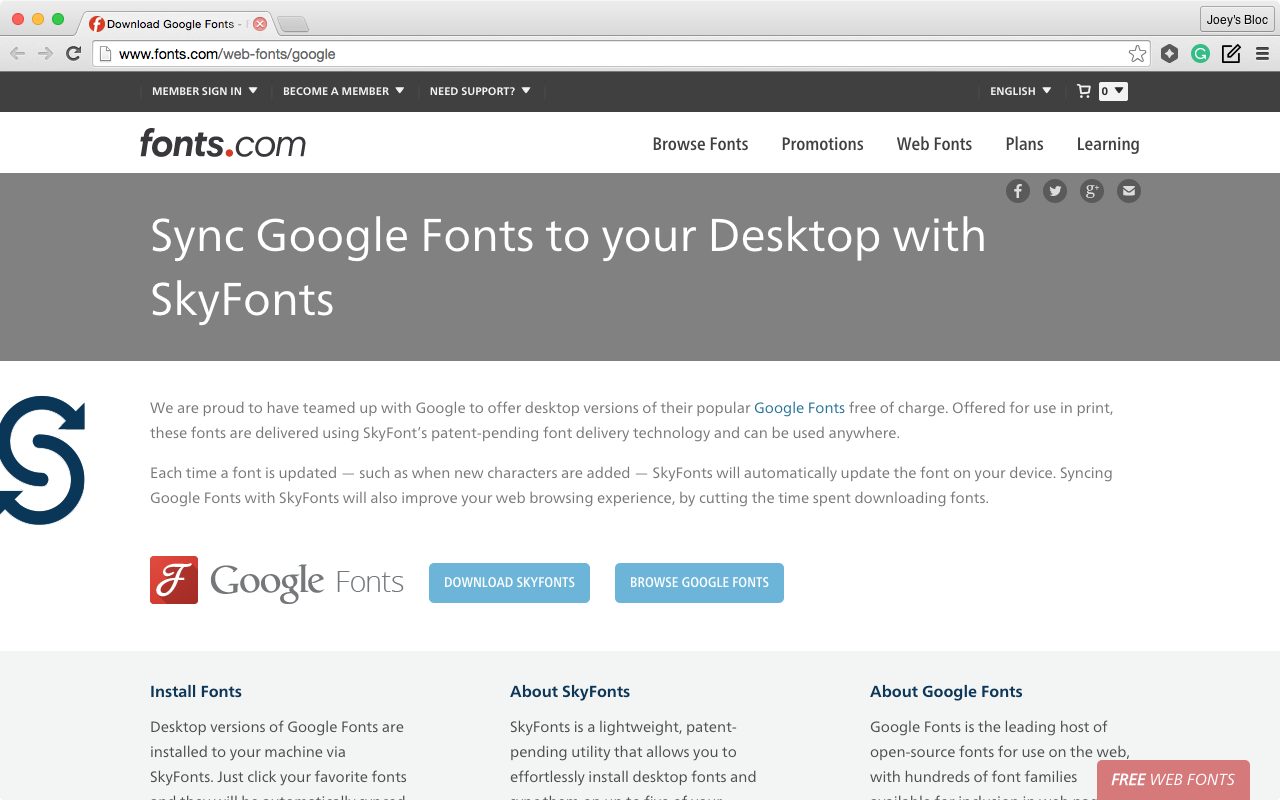Image resolution: width=1280 pixels, height=800 pixels.
Task: Share page via Twitter icon
Action: tap(1054, 191)
